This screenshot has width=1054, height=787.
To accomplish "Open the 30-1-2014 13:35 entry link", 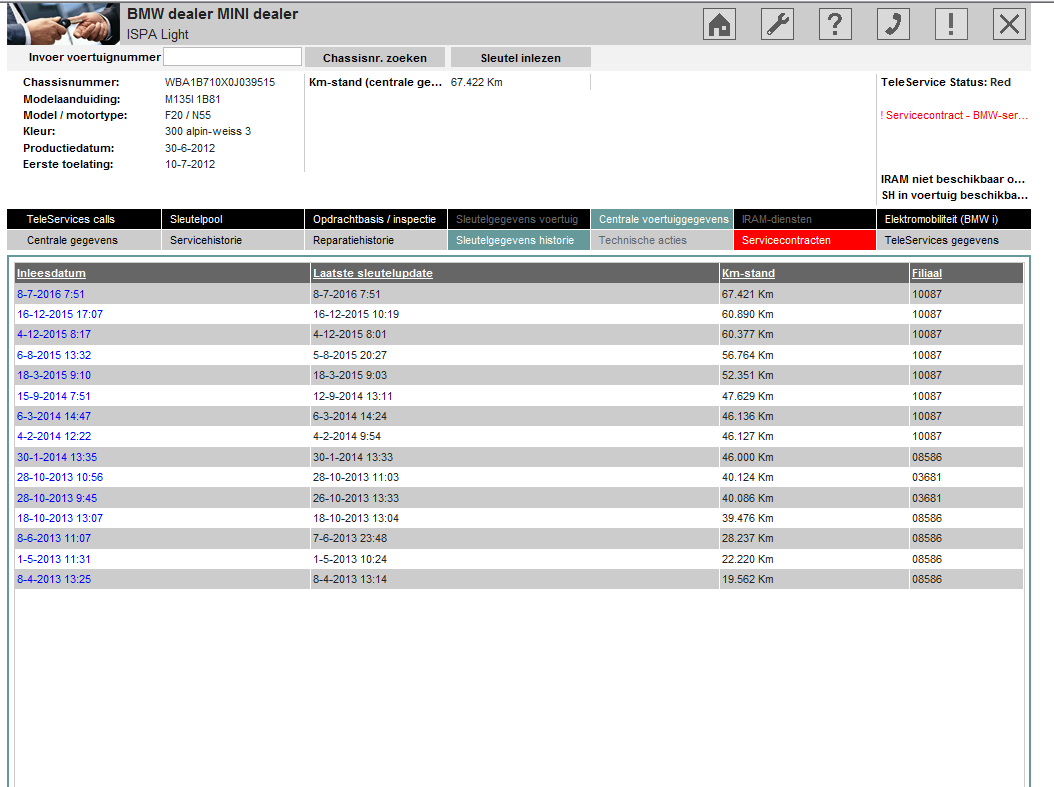I will coord(57,457).
